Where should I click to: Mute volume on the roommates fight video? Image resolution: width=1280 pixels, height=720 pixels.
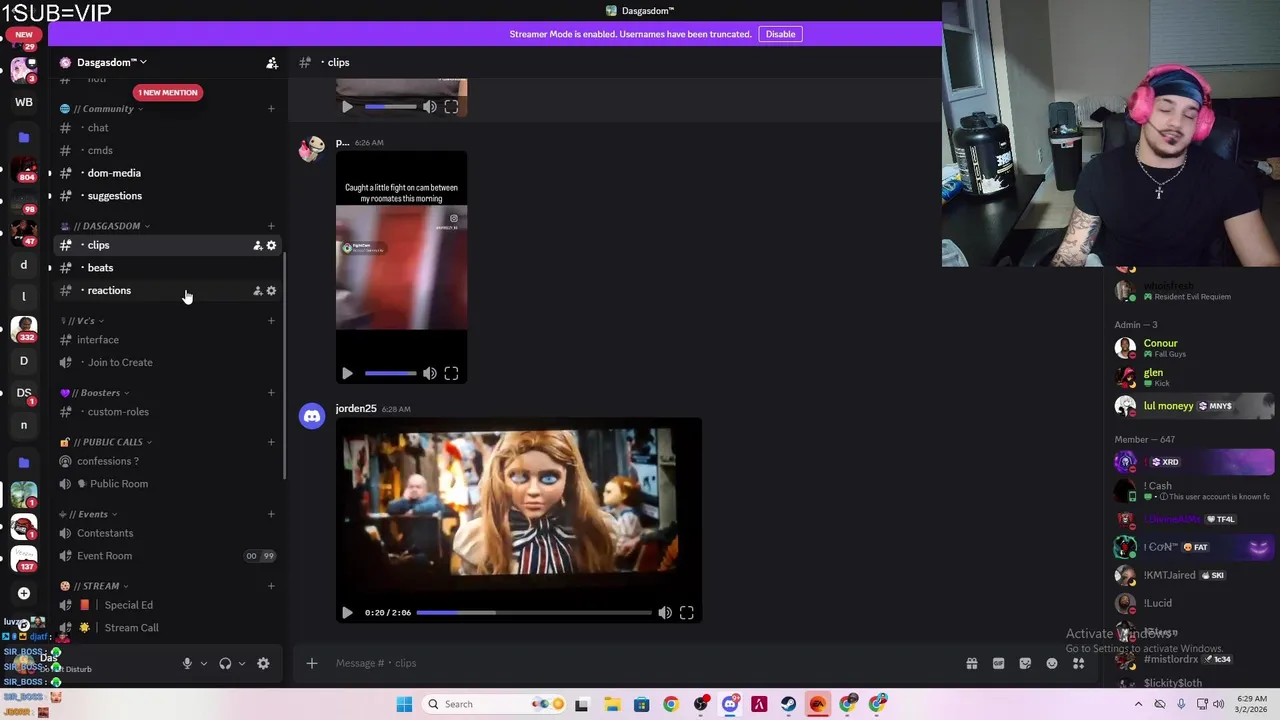point(429,373)
